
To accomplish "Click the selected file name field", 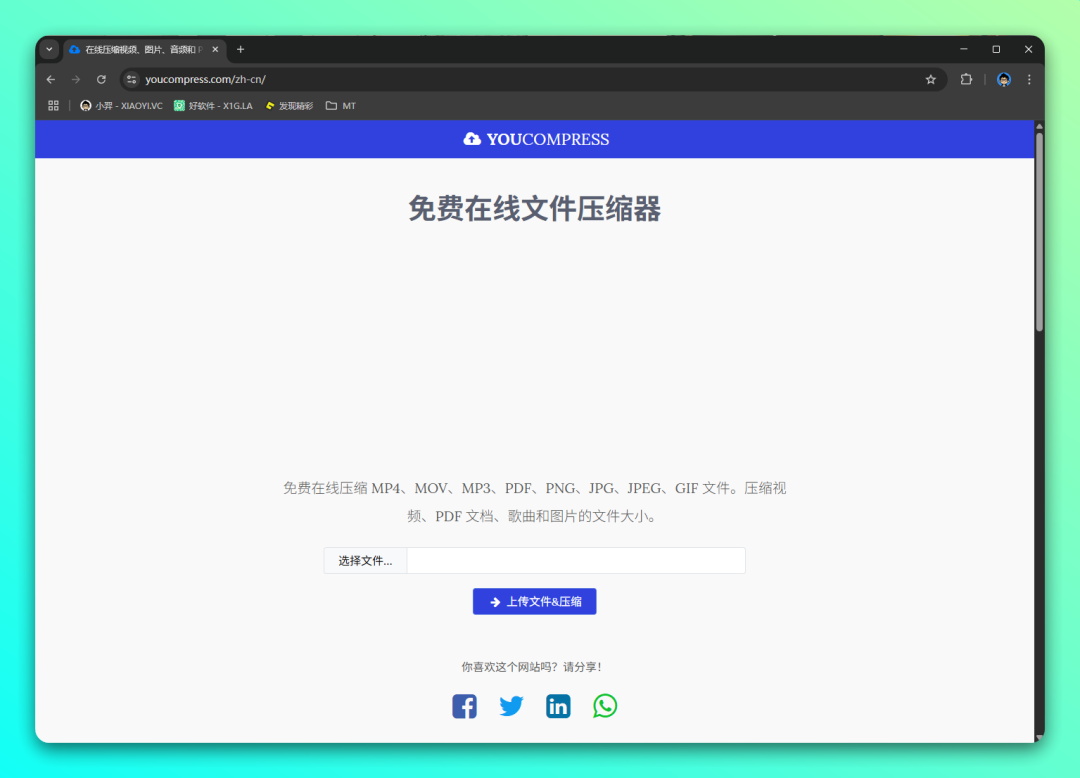I will (x=576, y=560).
